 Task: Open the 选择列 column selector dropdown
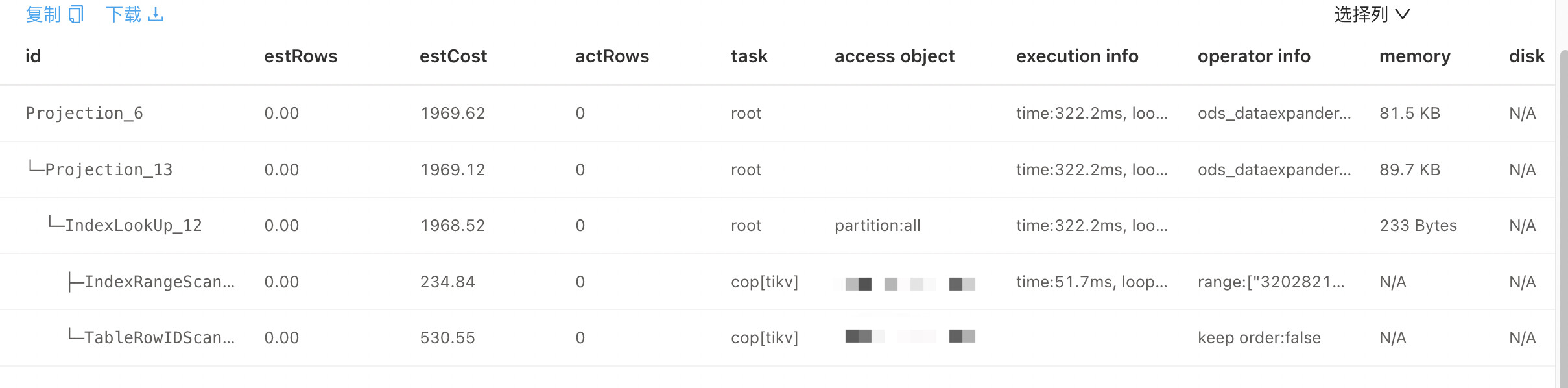click(x=1372, y=14)
